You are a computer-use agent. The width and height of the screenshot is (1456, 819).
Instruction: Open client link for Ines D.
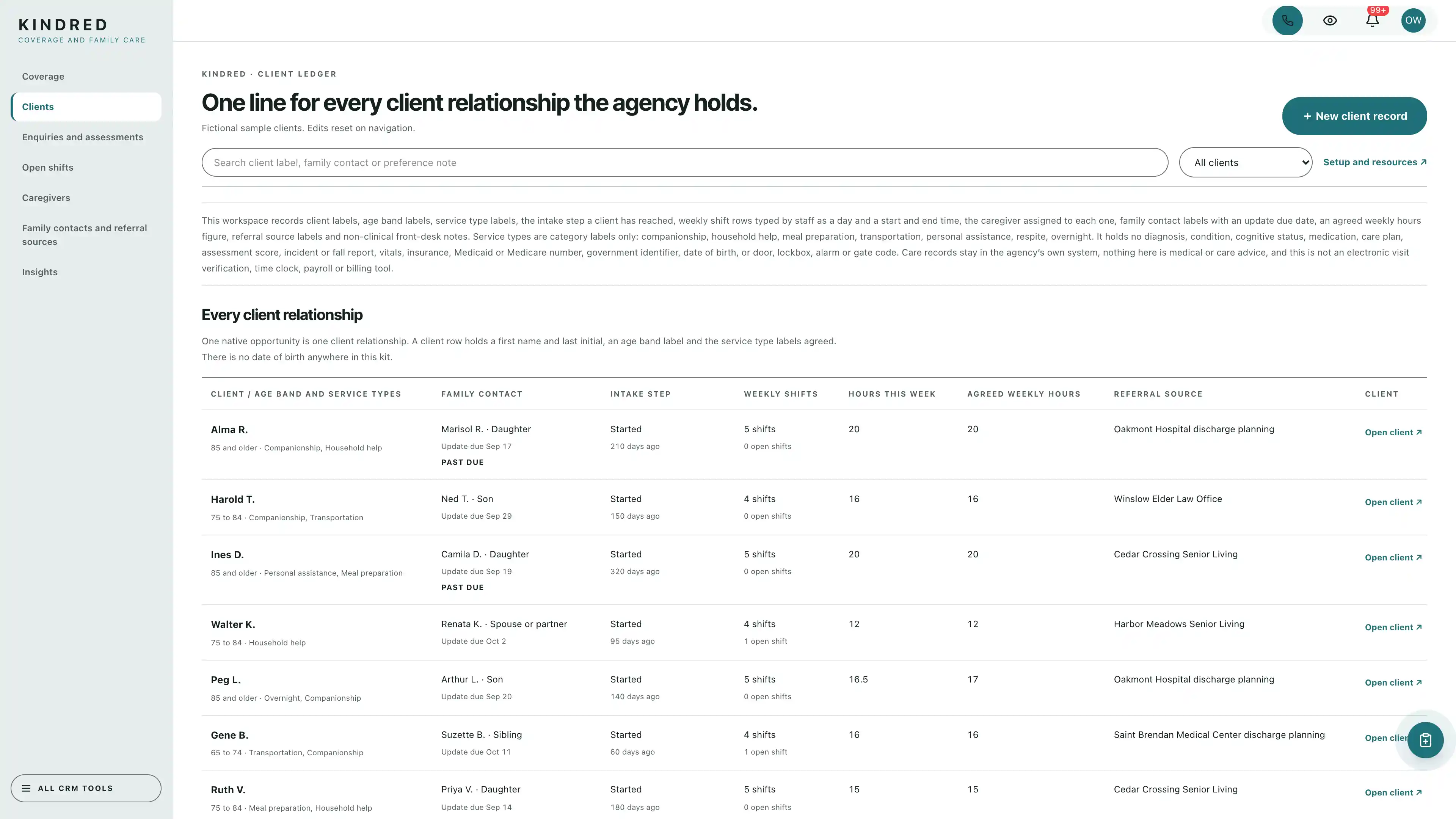(x=1393, y=557)
